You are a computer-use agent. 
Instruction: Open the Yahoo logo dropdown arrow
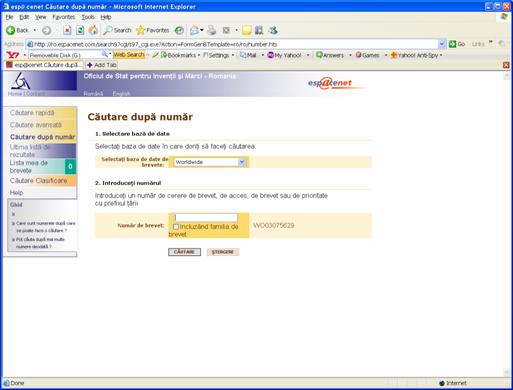point(25,55)
